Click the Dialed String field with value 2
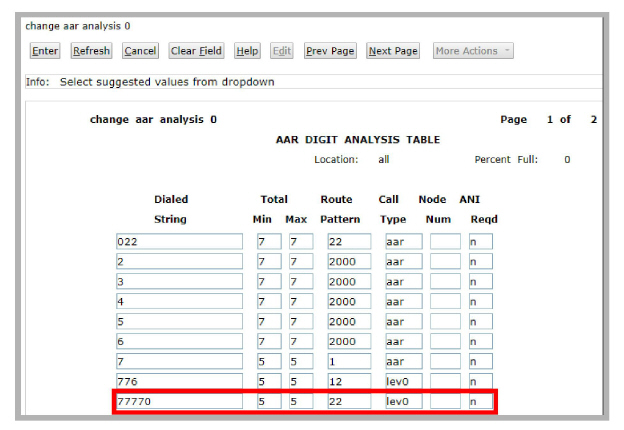Image resolution: width=624 pixels, height=430 pixels. click(179, 261)
